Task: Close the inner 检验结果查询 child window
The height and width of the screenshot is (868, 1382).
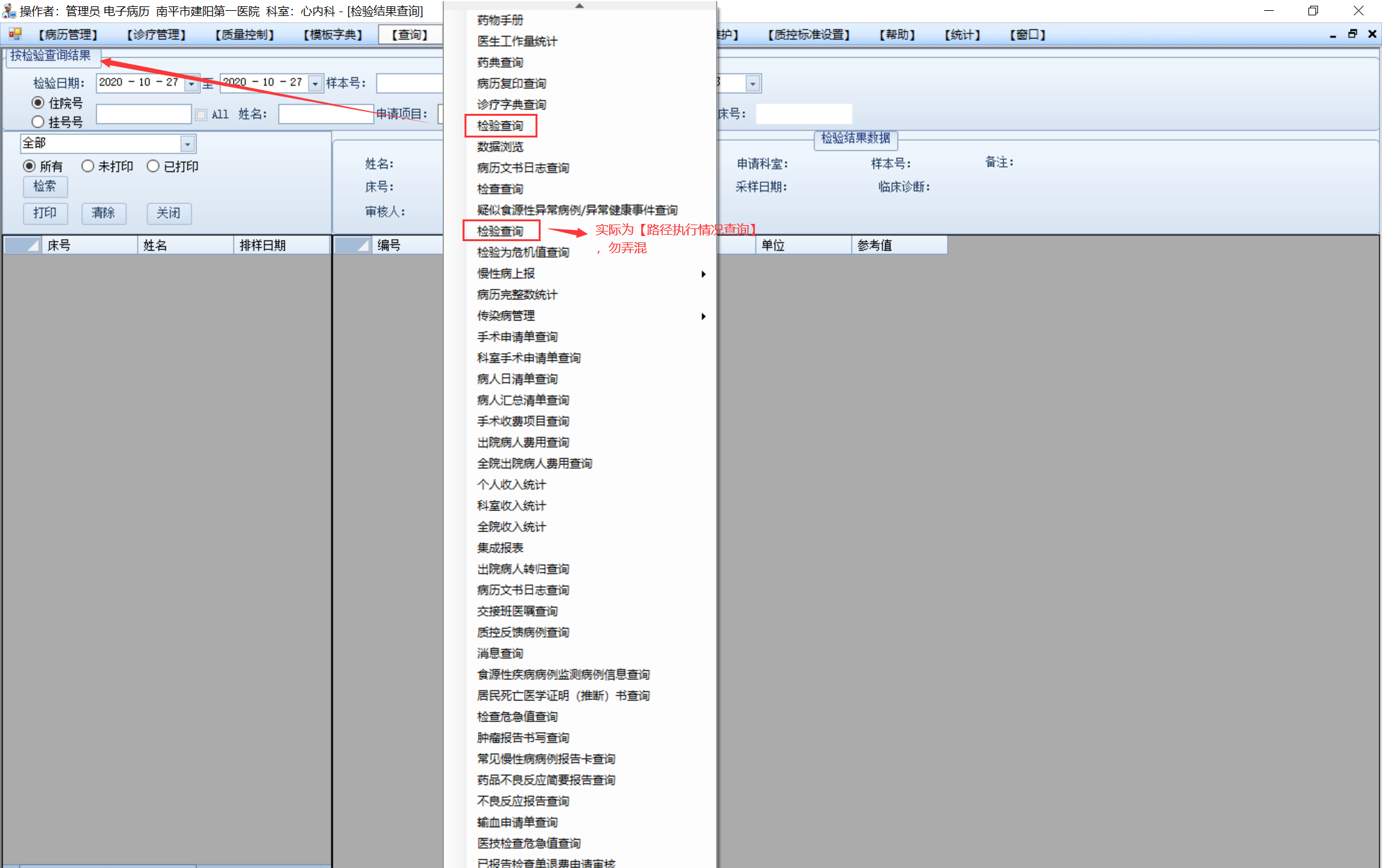Action: tap(1372, 35)
